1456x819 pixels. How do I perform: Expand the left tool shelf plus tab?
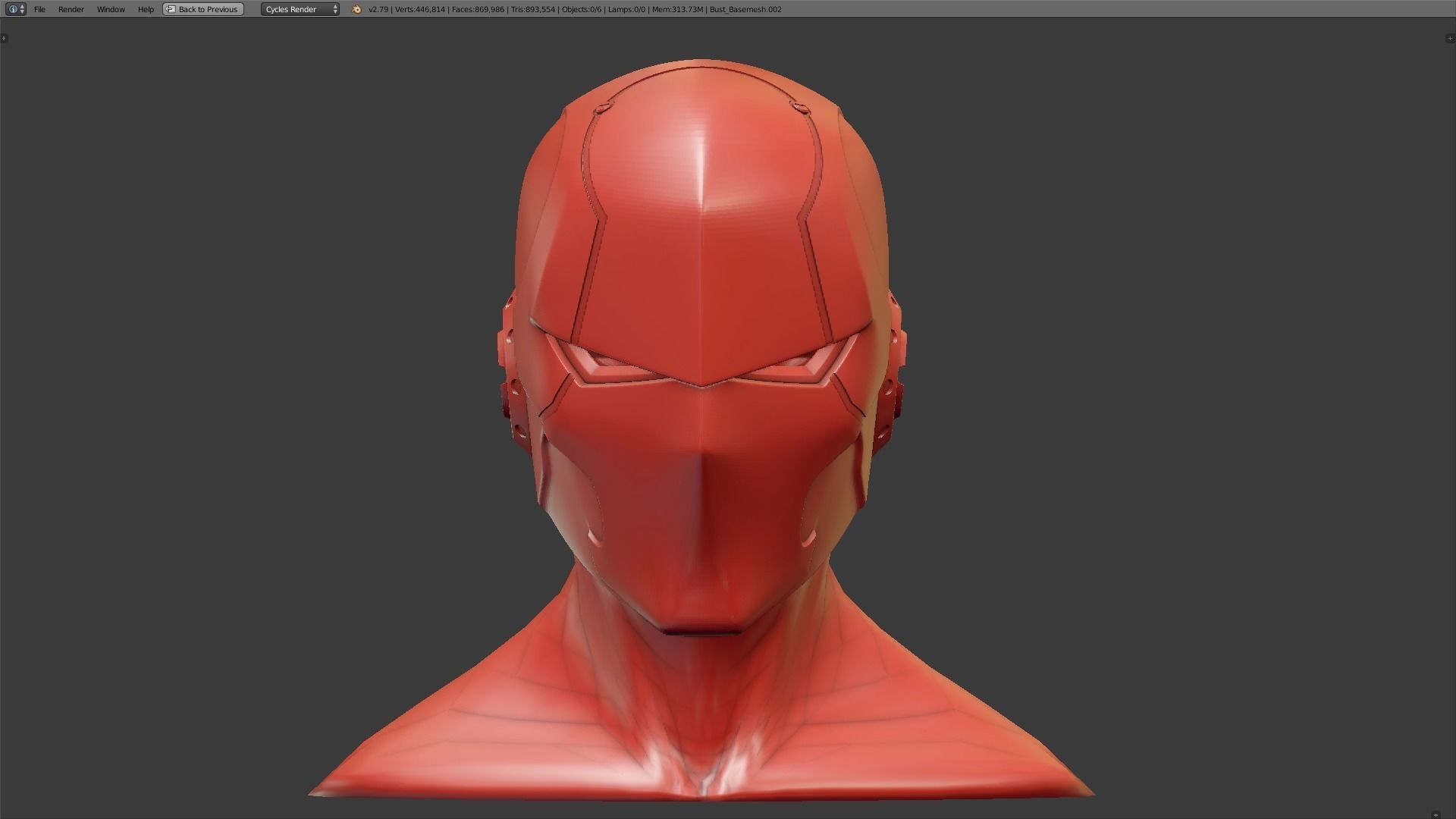click(4, 38)
